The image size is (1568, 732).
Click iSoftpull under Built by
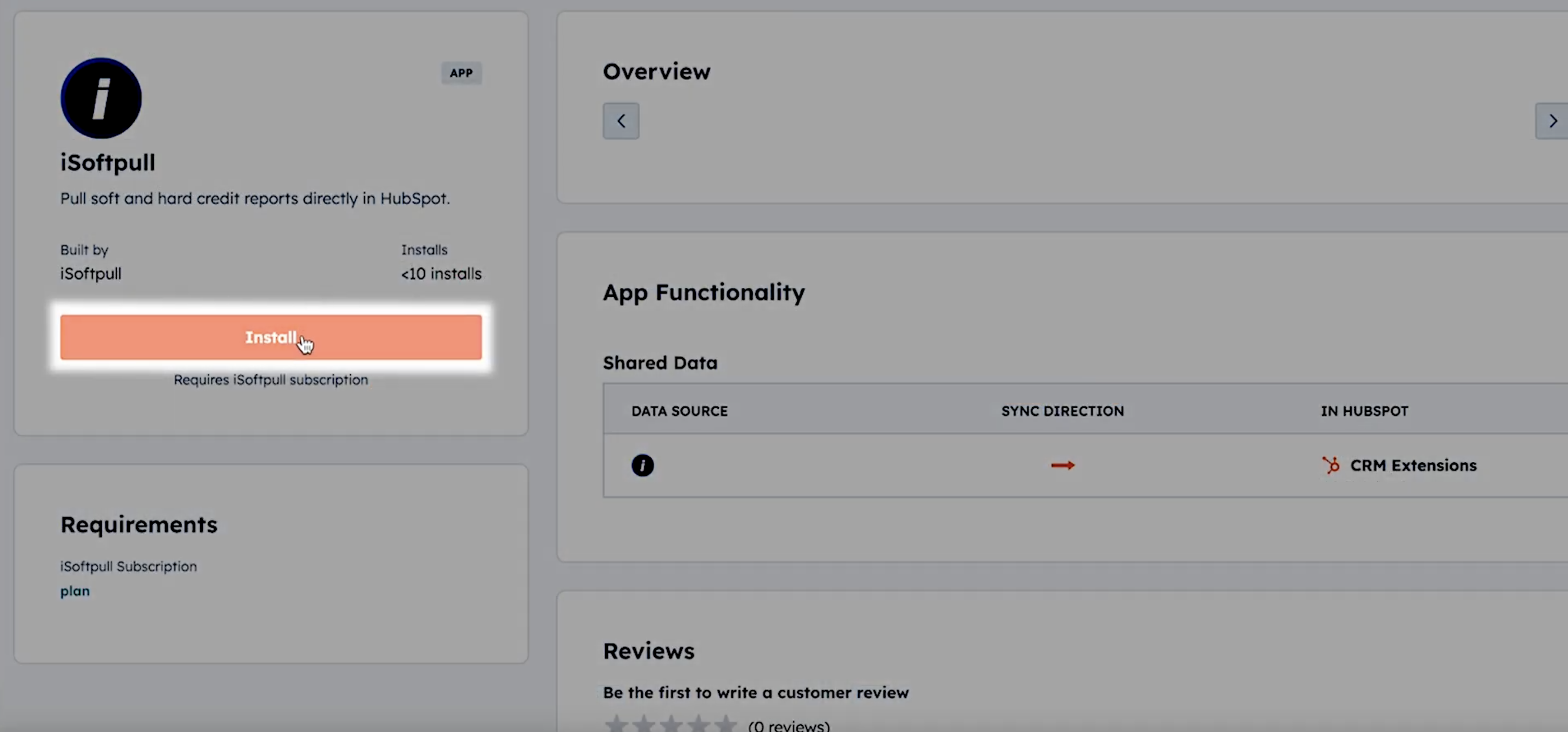click(x=91, y=273)
